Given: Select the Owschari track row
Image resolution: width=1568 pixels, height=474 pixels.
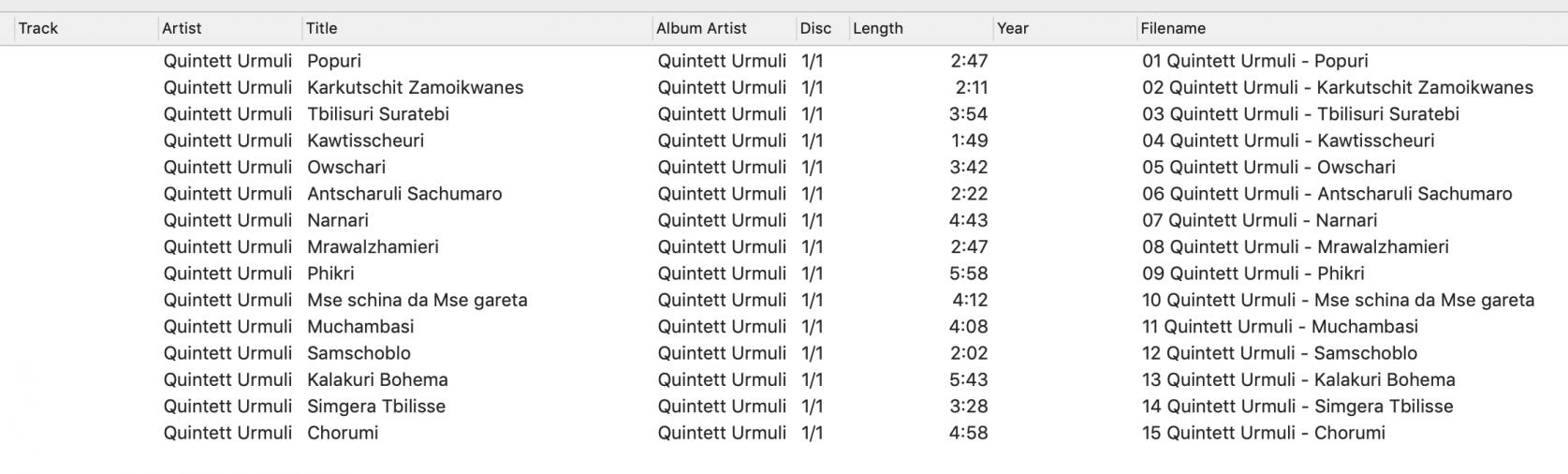Looking at the screenshot, I should point(346,167).
